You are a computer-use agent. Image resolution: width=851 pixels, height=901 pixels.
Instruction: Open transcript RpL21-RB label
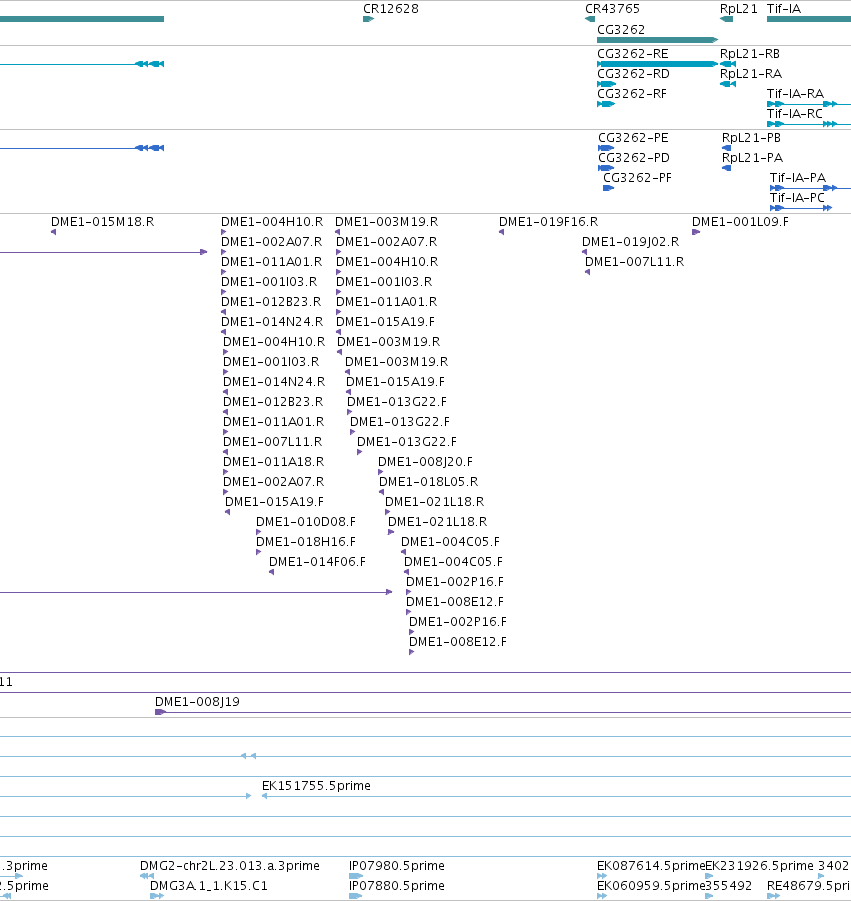[x=750, y=53]
